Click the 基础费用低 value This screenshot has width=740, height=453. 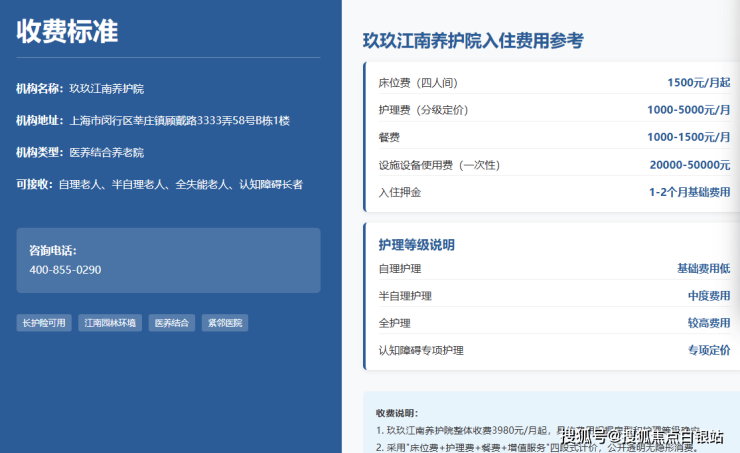pos(704,268)
